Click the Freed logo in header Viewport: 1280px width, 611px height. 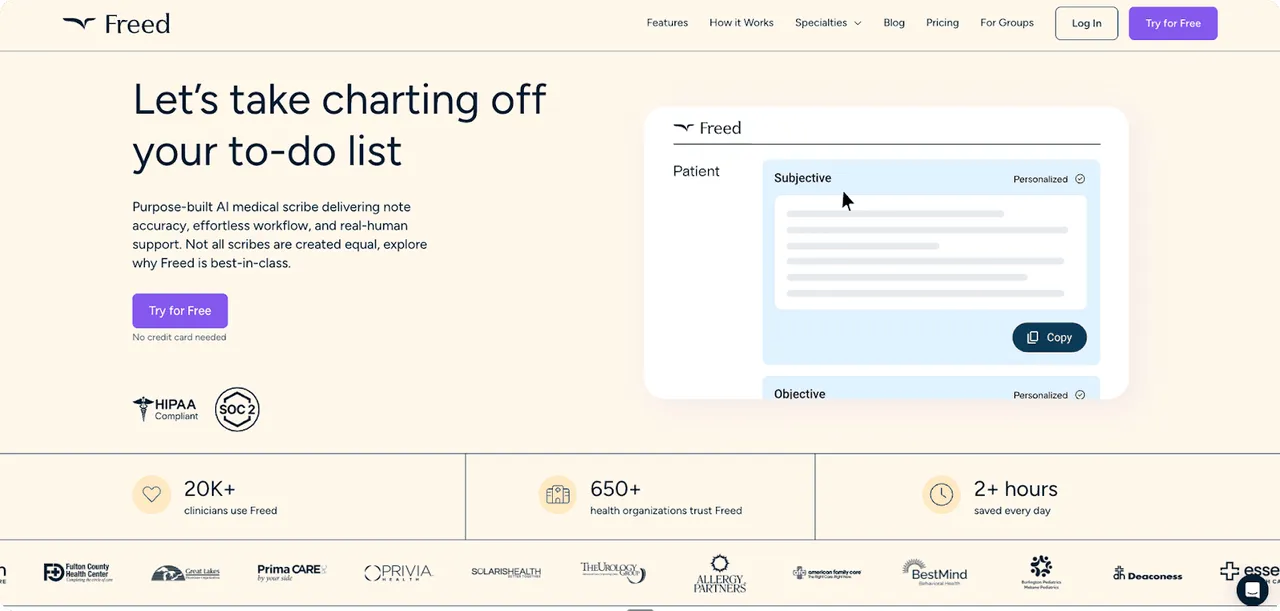click(x=116, y=23)
